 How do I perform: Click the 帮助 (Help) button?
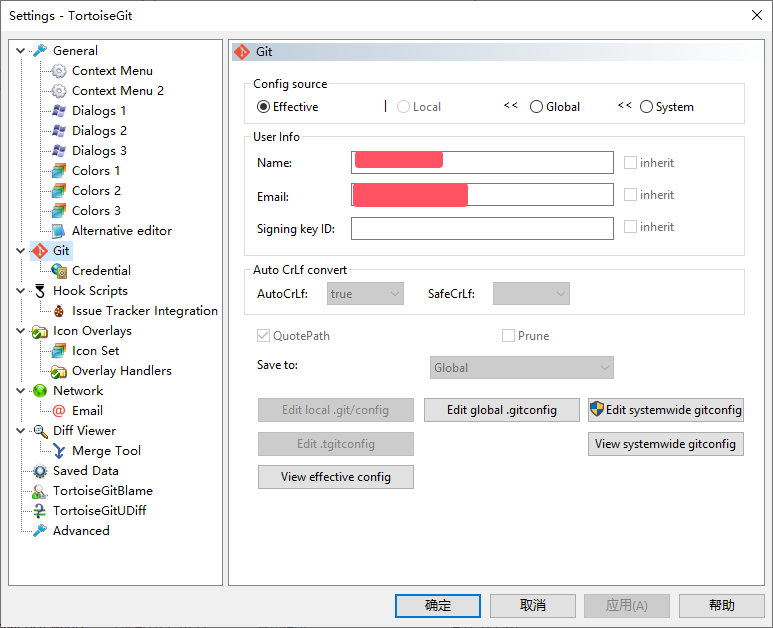pyautogui.click(x=722, y=605)
